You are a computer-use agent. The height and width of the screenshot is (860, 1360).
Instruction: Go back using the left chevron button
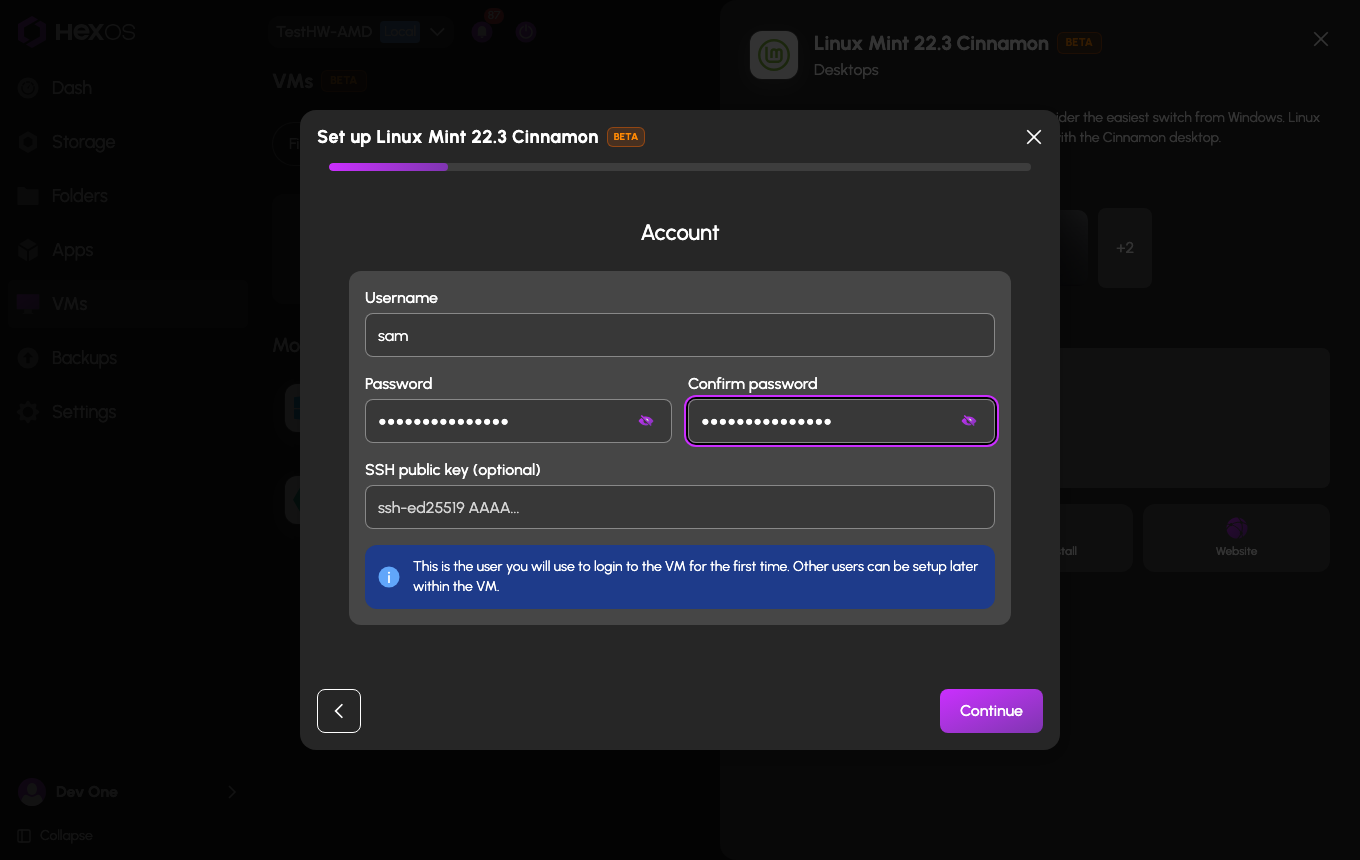(339, 711)
